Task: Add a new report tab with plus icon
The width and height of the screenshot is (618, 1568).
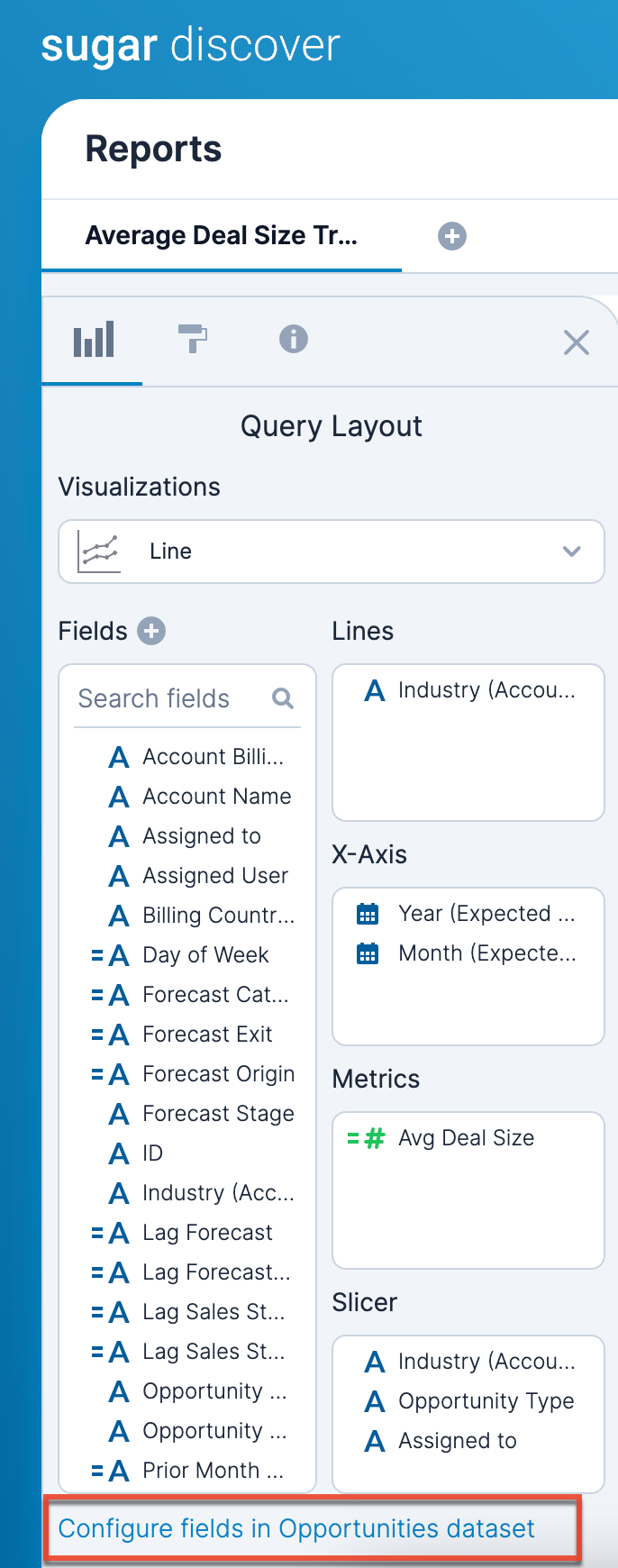Action: (x=452, y=236)
